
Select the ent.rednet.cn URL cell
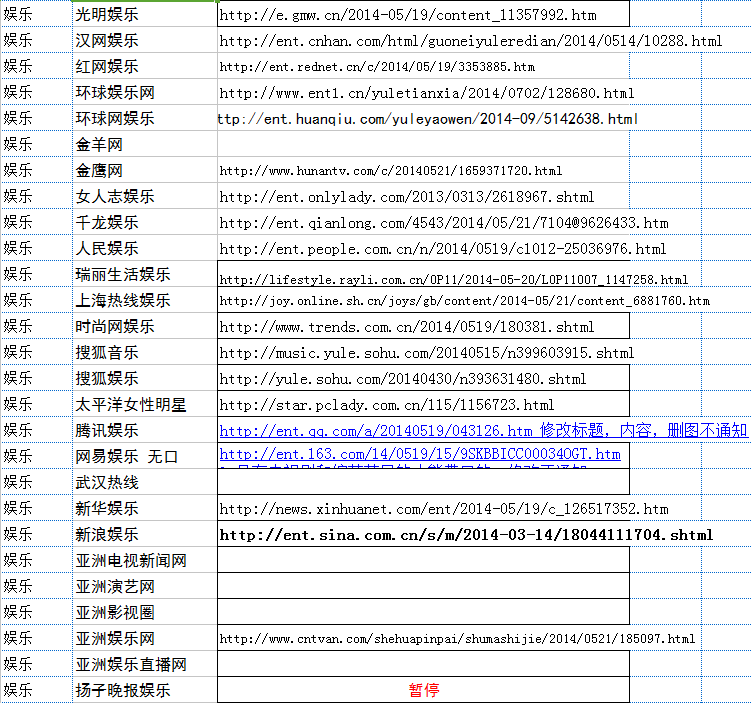click(x=423, y=66)
